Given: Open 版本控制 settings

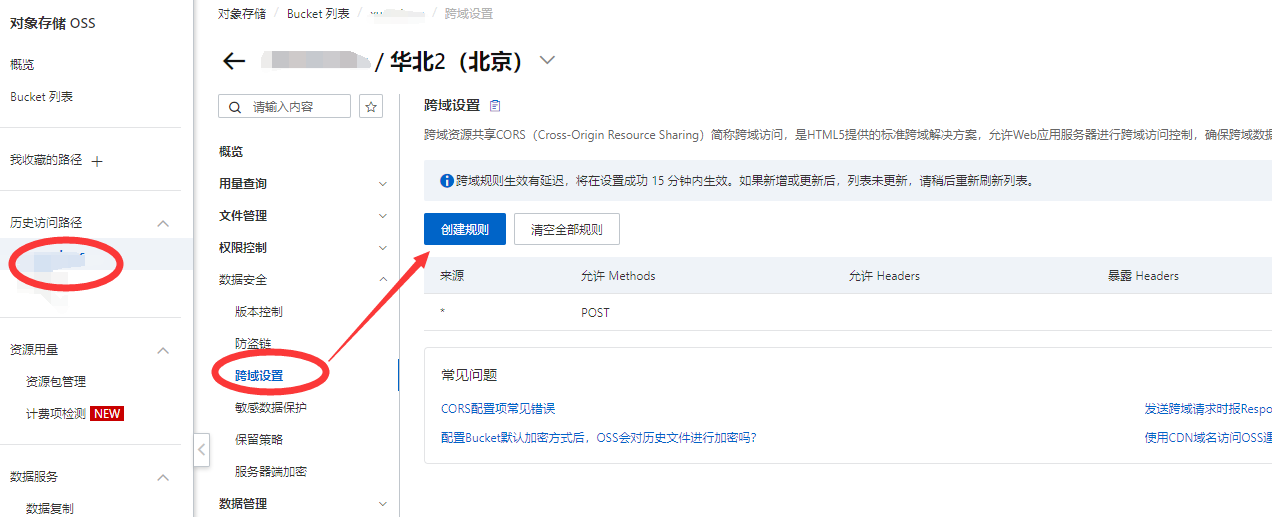Looking at the screenshot, I should point(259,312).
